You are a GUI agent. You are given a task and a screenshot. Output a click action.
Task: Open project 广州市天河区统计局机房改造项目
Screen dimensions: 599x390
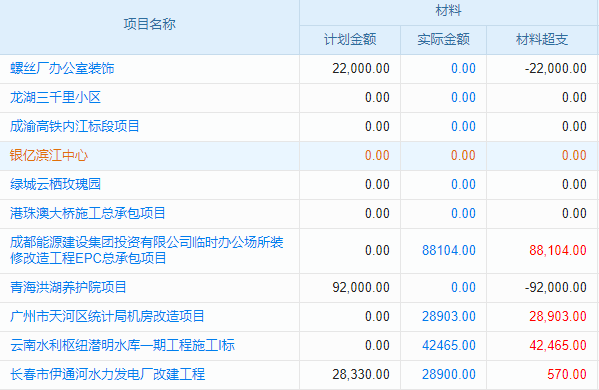[107, 316]
